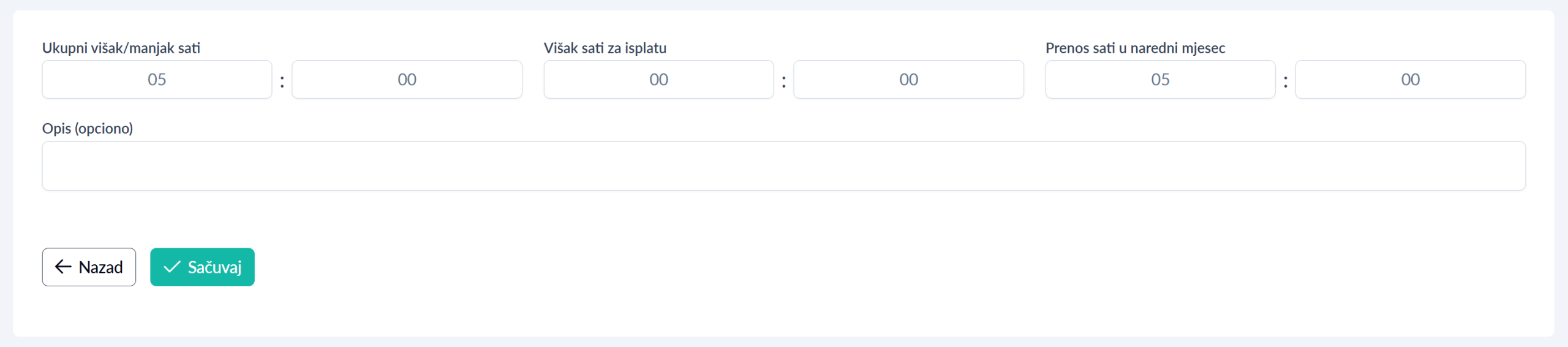The image size is (1568, 347).
Task: Select hours field under Višak sati za isplatu
Action: point(658,80)
